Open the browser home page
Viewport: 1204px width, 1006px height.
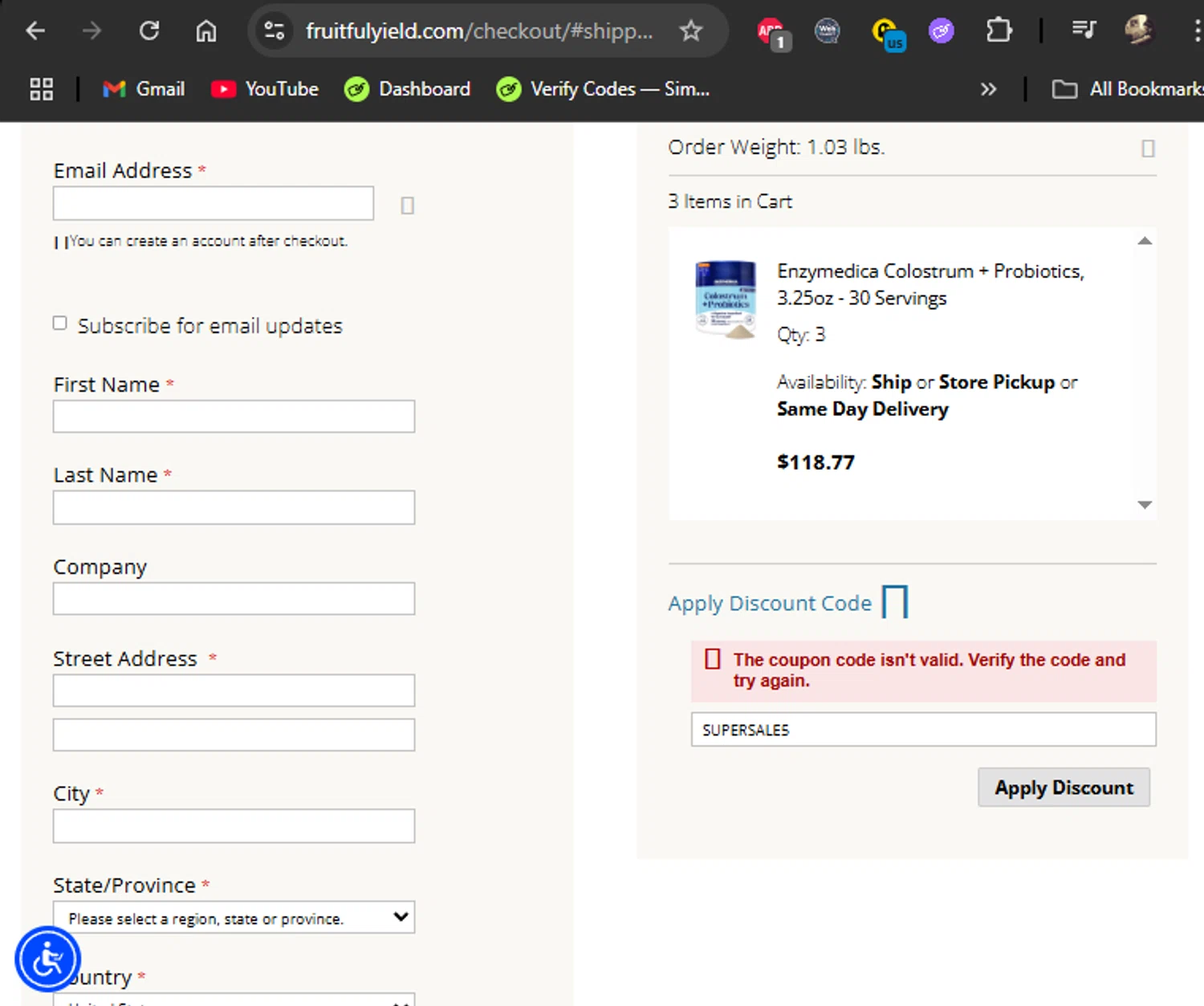tap(206, 31)
